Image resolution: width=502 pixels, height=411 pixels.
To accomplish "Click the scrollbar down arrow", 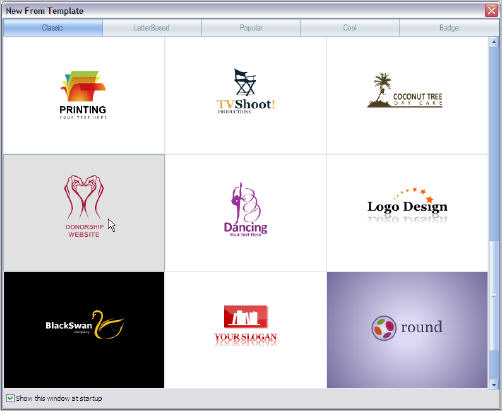I will coord(493,385).
